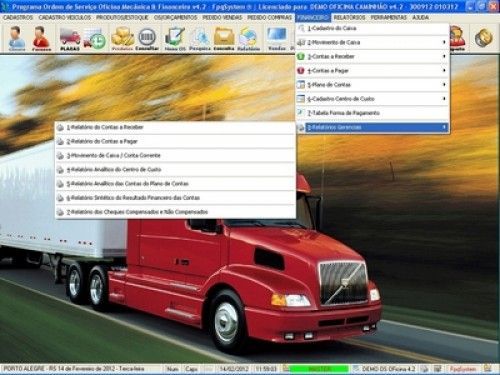The height and width of the screenshot is (375, 500).
Task: Open 2-Relatório de Contas a Pagar
Action: (175, 142)
